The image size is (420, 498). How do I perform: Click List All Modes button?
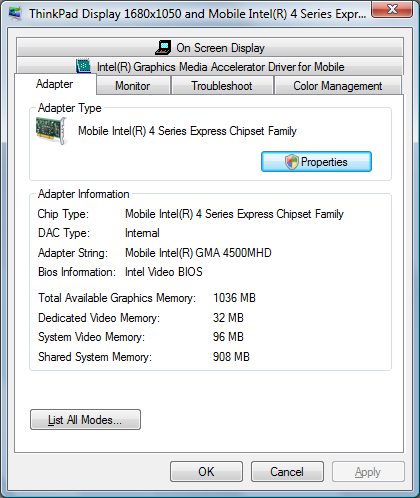[x=85, y=420]
